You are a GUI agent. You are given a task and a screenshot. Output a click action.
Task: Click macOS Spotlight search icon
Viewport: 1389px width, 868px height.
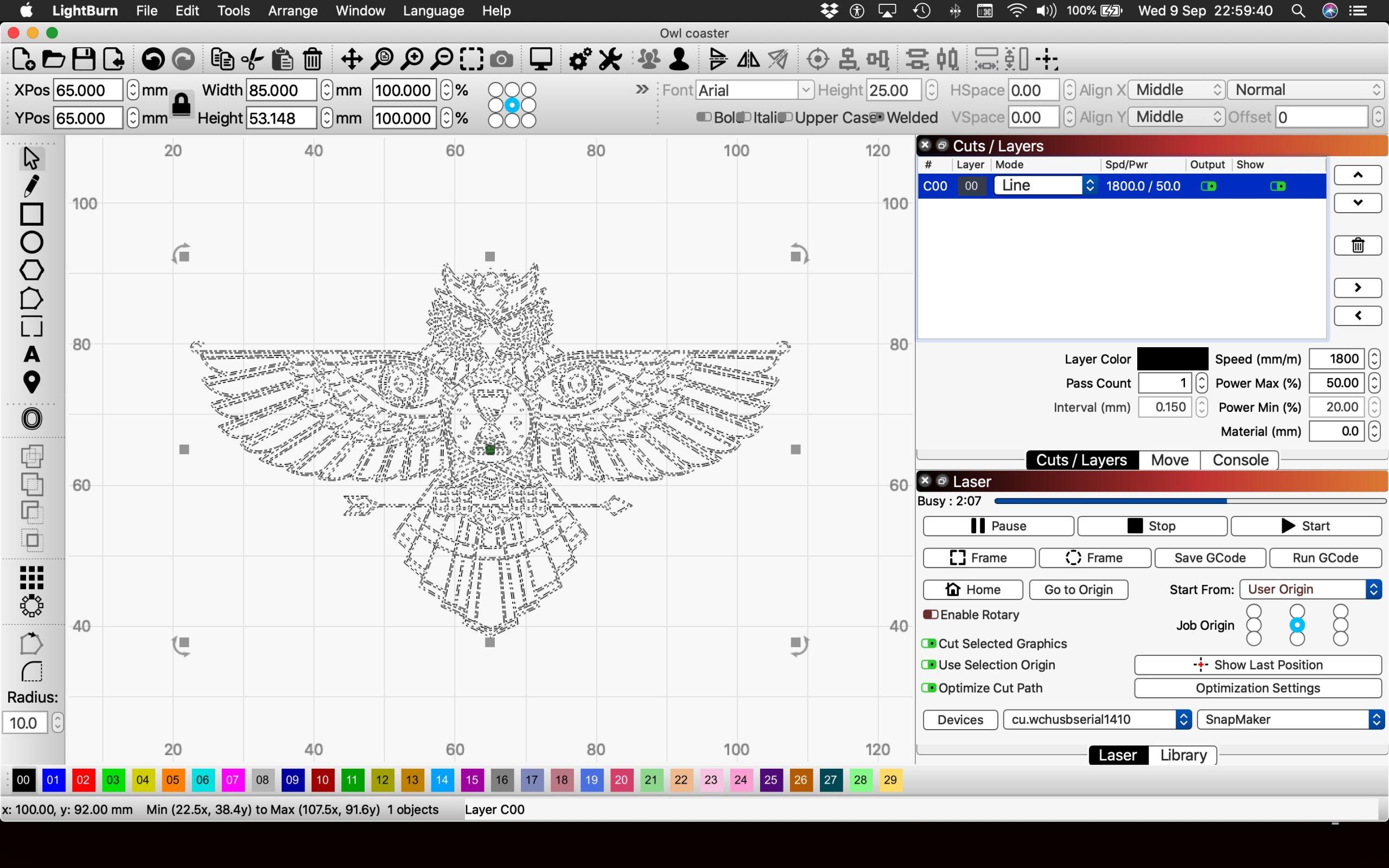point(1298,10)
